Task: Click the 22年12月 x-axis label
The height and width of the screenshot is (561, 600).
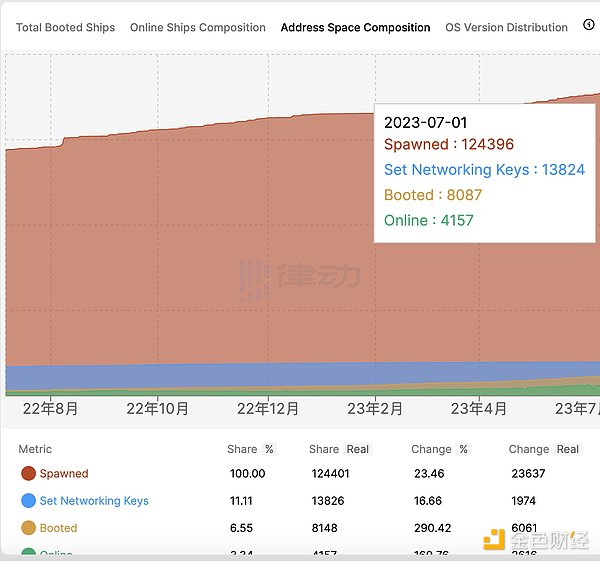Action: pos(268,409)
